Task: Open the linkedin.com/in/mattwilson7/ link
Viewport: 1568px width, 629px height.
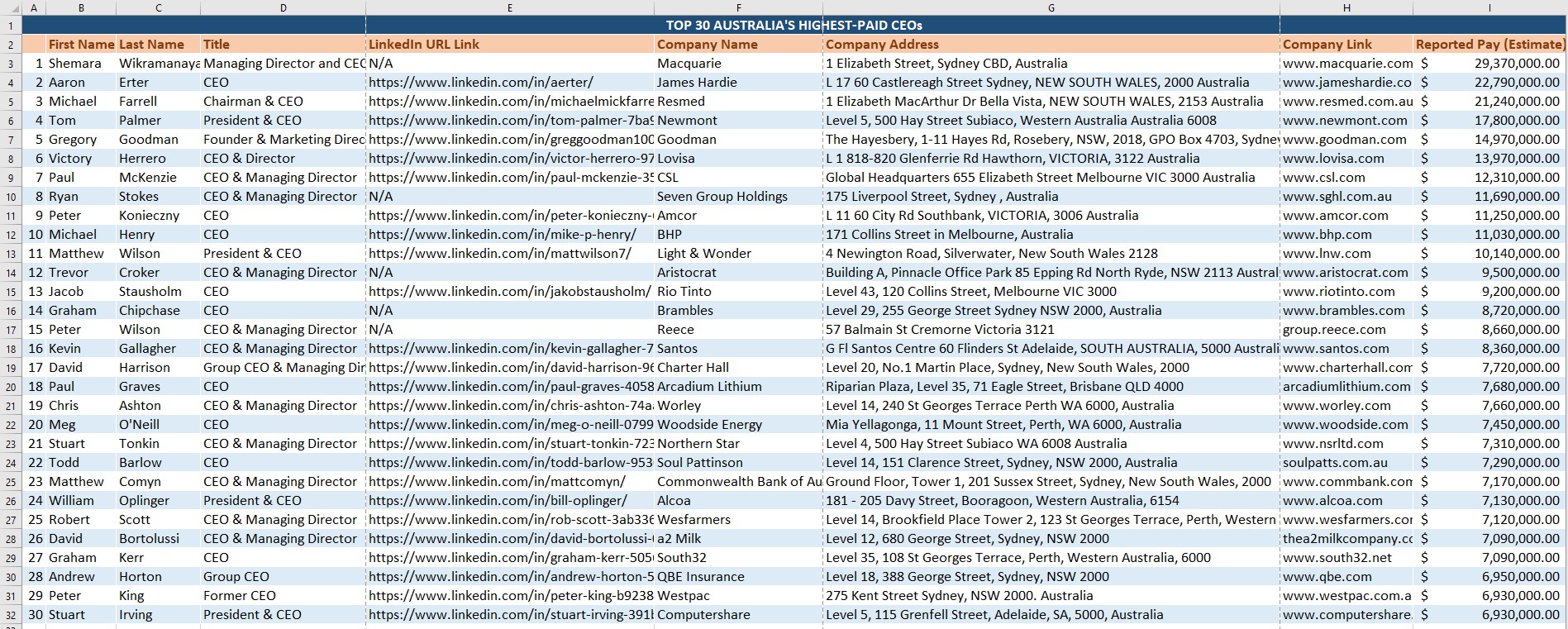Action: click(x=500, y=254)
